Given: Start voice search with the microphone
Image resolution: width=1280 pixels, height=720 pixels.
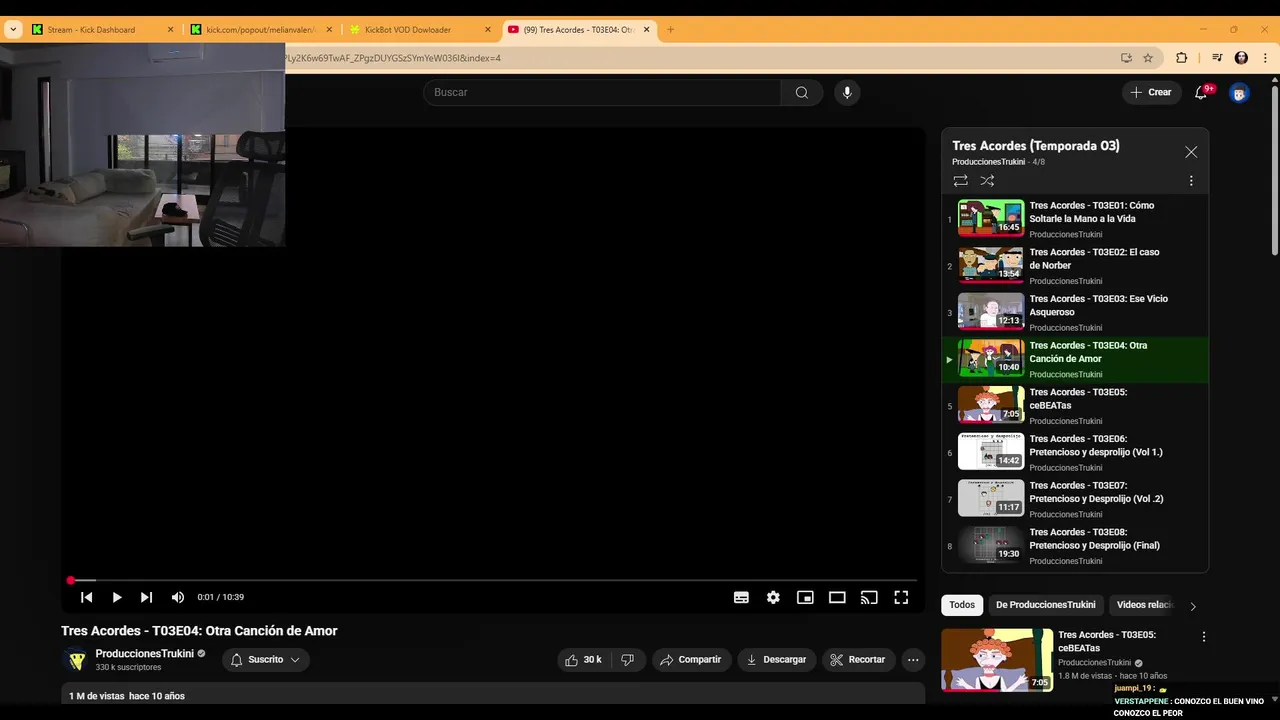Looking at the screenshot, I should 847,92.
